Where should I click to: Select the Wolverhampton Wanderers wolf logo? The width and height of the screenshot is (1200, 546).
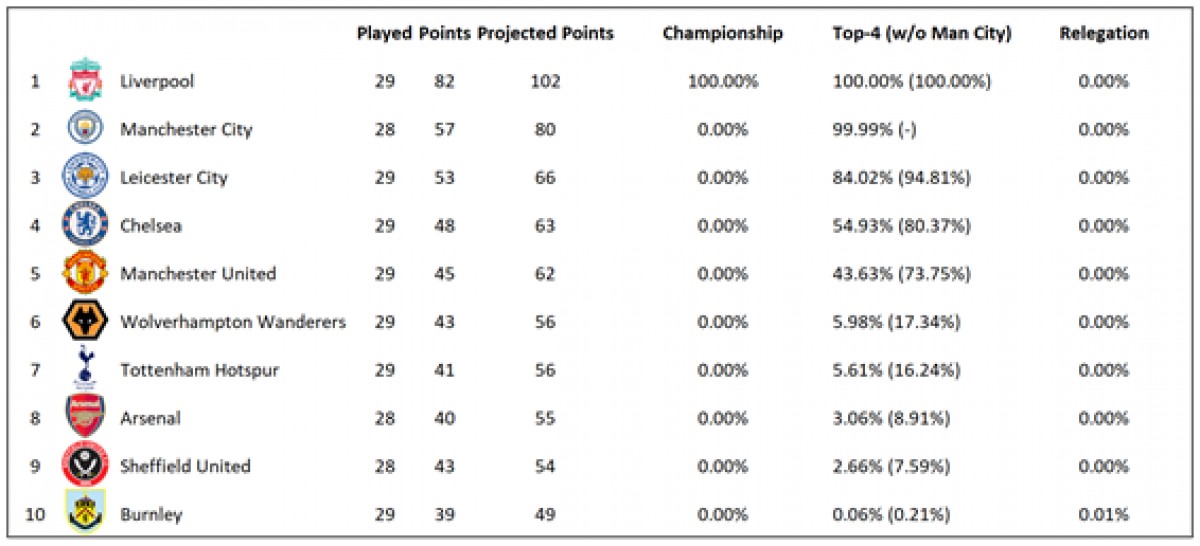point(84,321)
